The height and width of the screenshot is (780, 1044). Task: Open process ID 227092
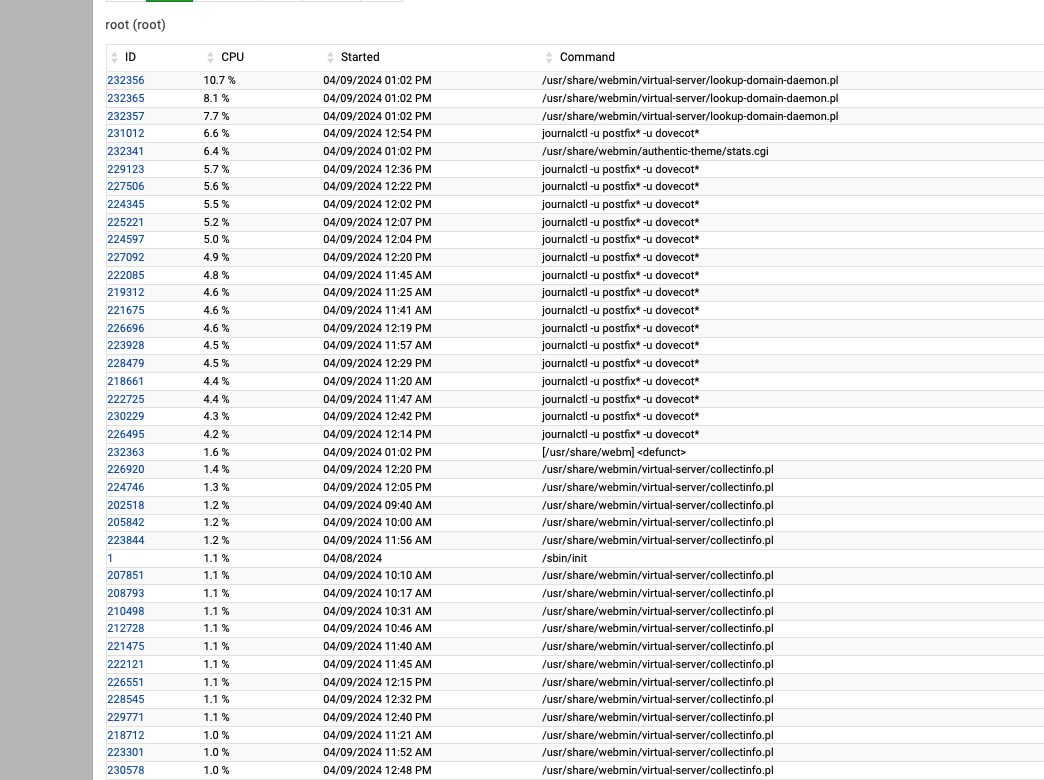(126, 257)
